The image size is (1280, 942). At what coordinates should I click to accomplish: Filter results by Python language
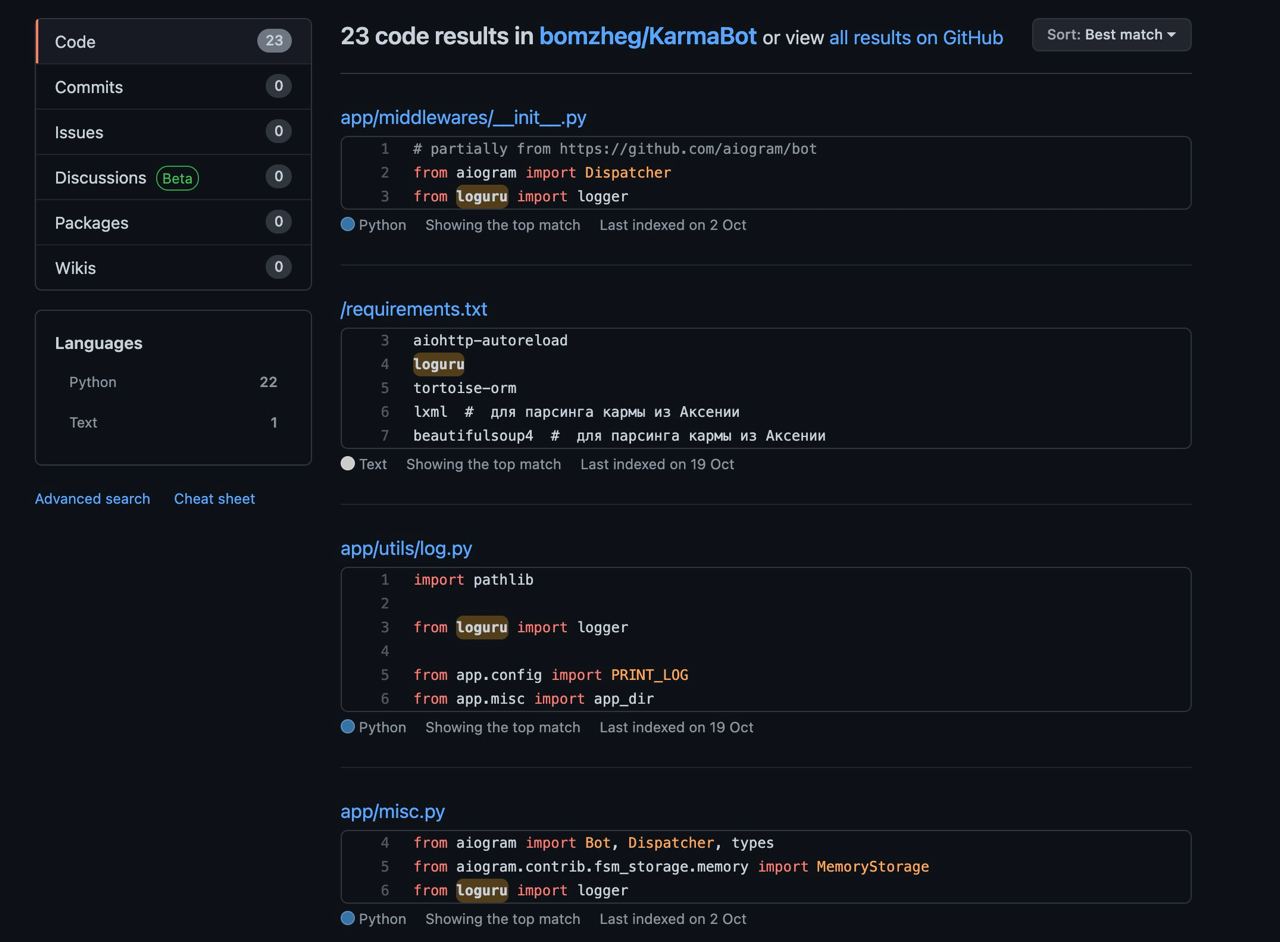(173, 382)
